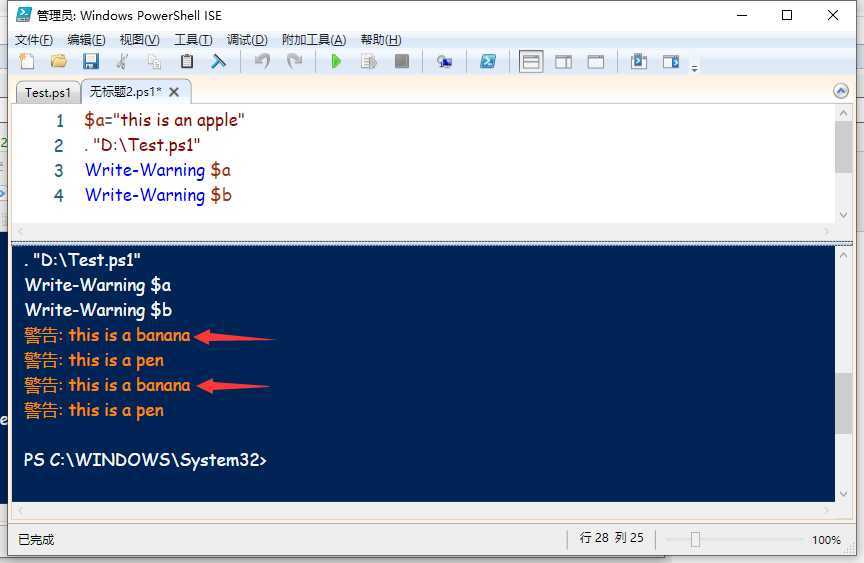Close the 无标题2.ps1* tab
This screenshot has height=563, width=864.
pos(174,92)
